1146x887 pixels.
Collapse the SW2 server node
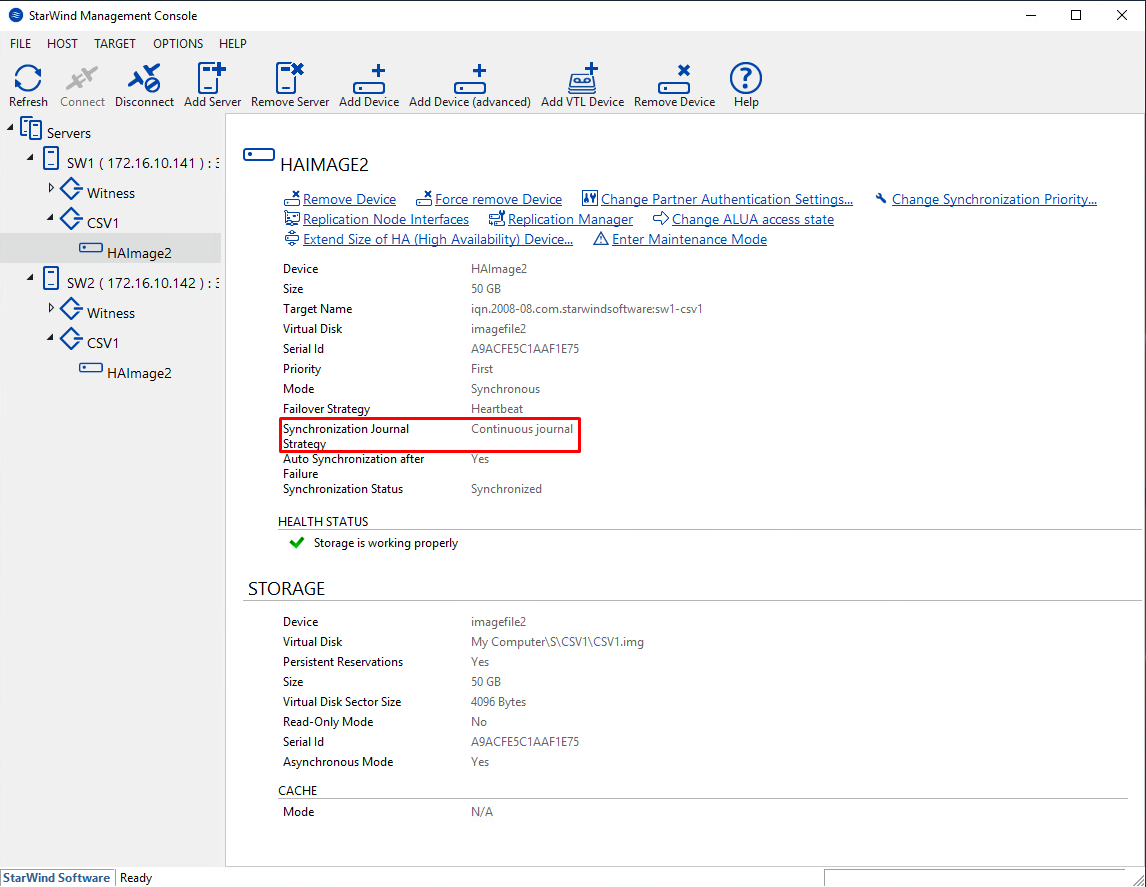coord(31,277)
